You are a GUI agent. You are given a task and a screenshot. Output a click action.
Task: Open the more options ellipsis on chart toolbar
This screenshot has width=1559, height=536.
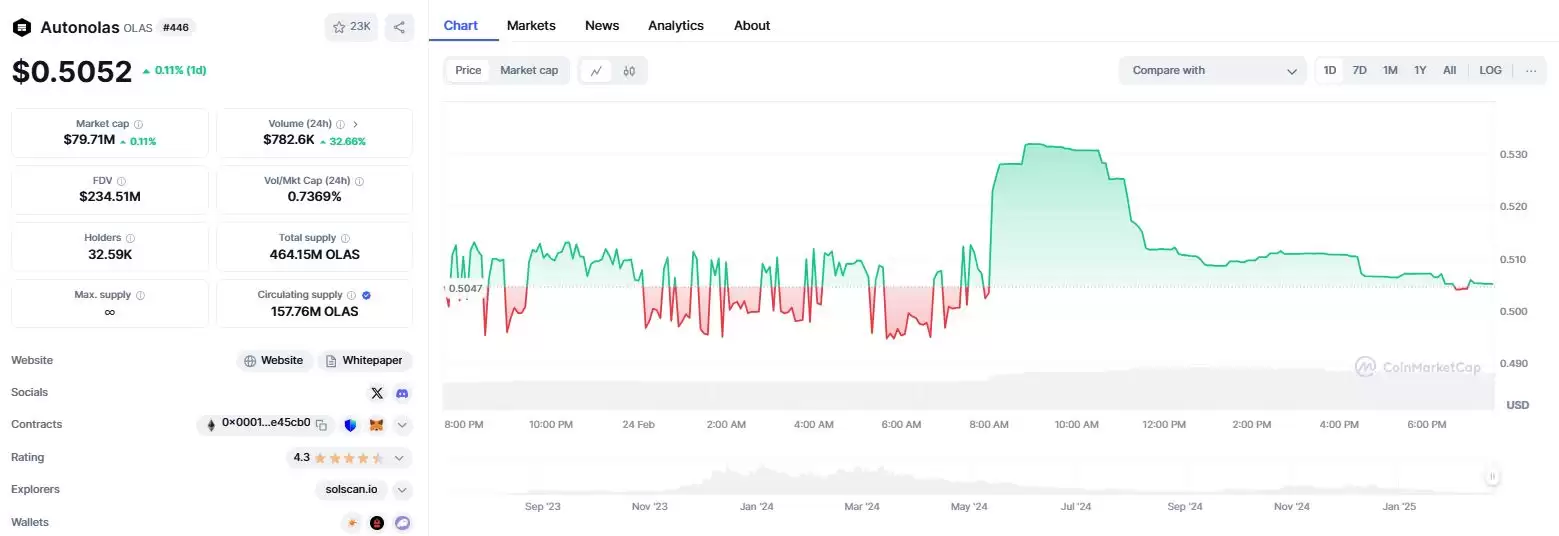(x=1530, y=71)
